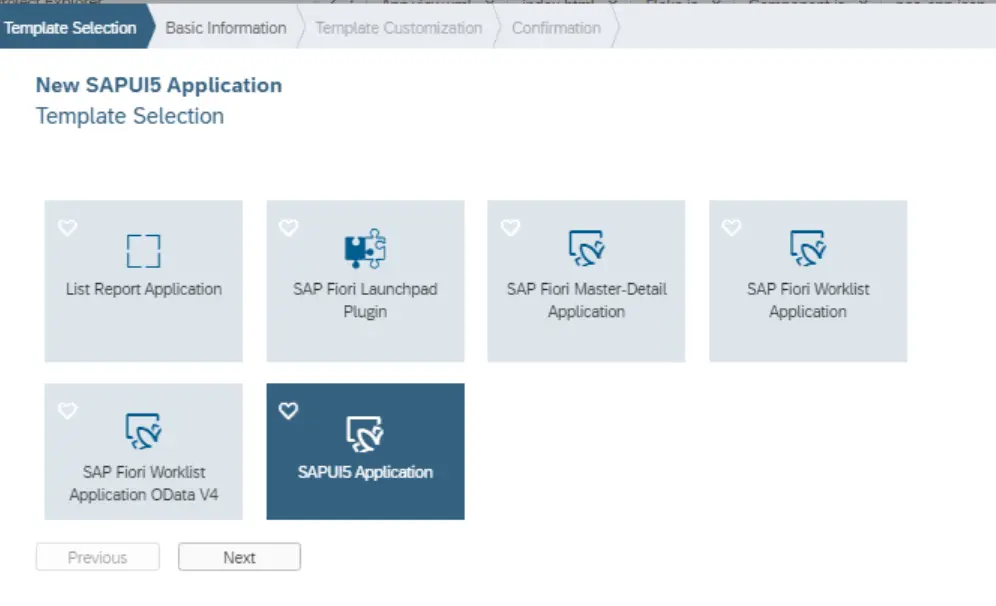
Task: Switch to the Template Customization step
Action: (x=398, y=28)
